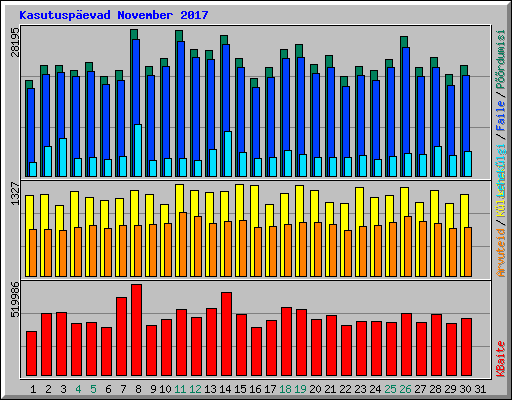Click the blue files bar for day 26
Screen dimensions: 512x400
click(406, 100)
